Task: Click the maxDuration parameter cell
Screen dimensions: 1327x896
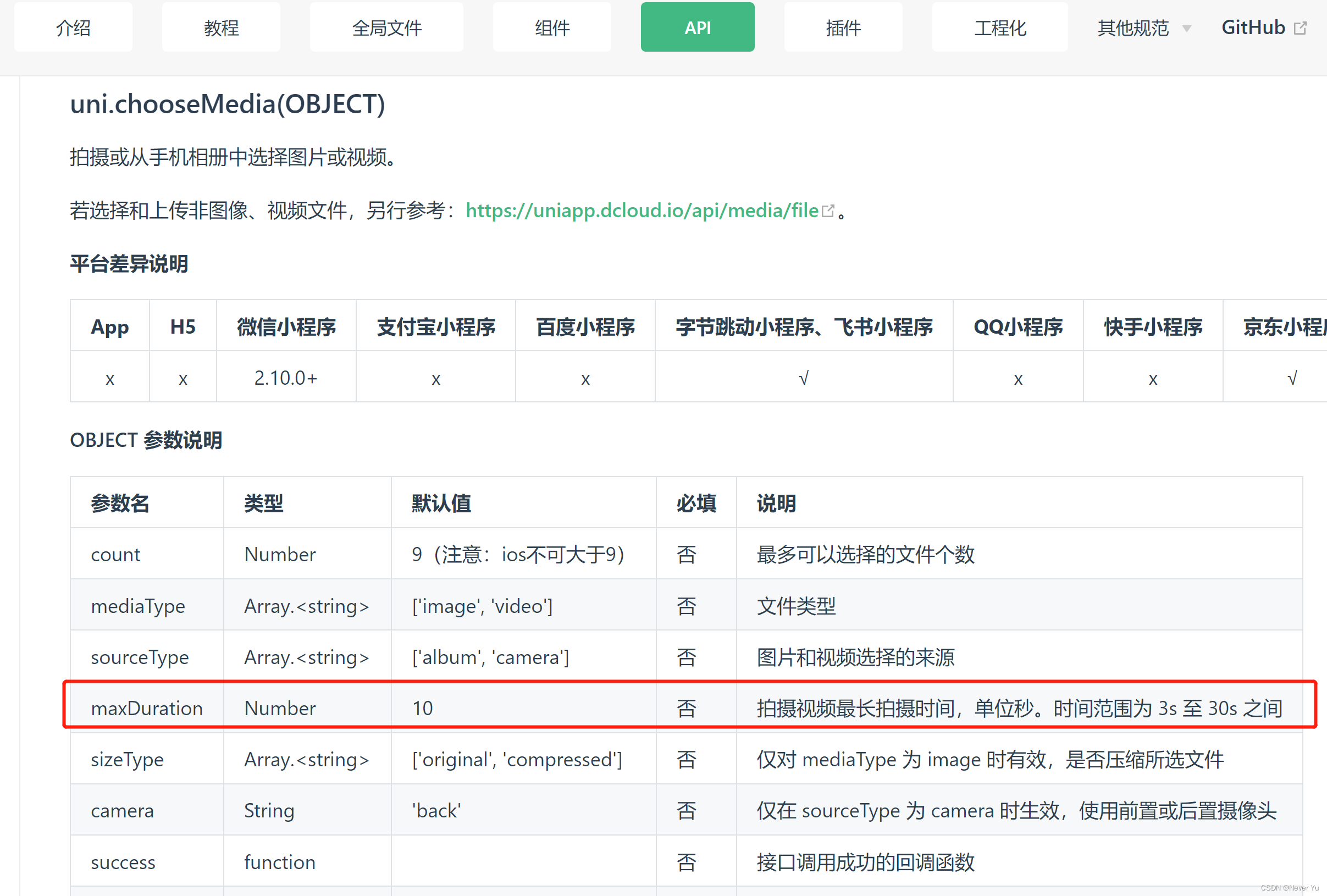Action: [x=147, y=708]
